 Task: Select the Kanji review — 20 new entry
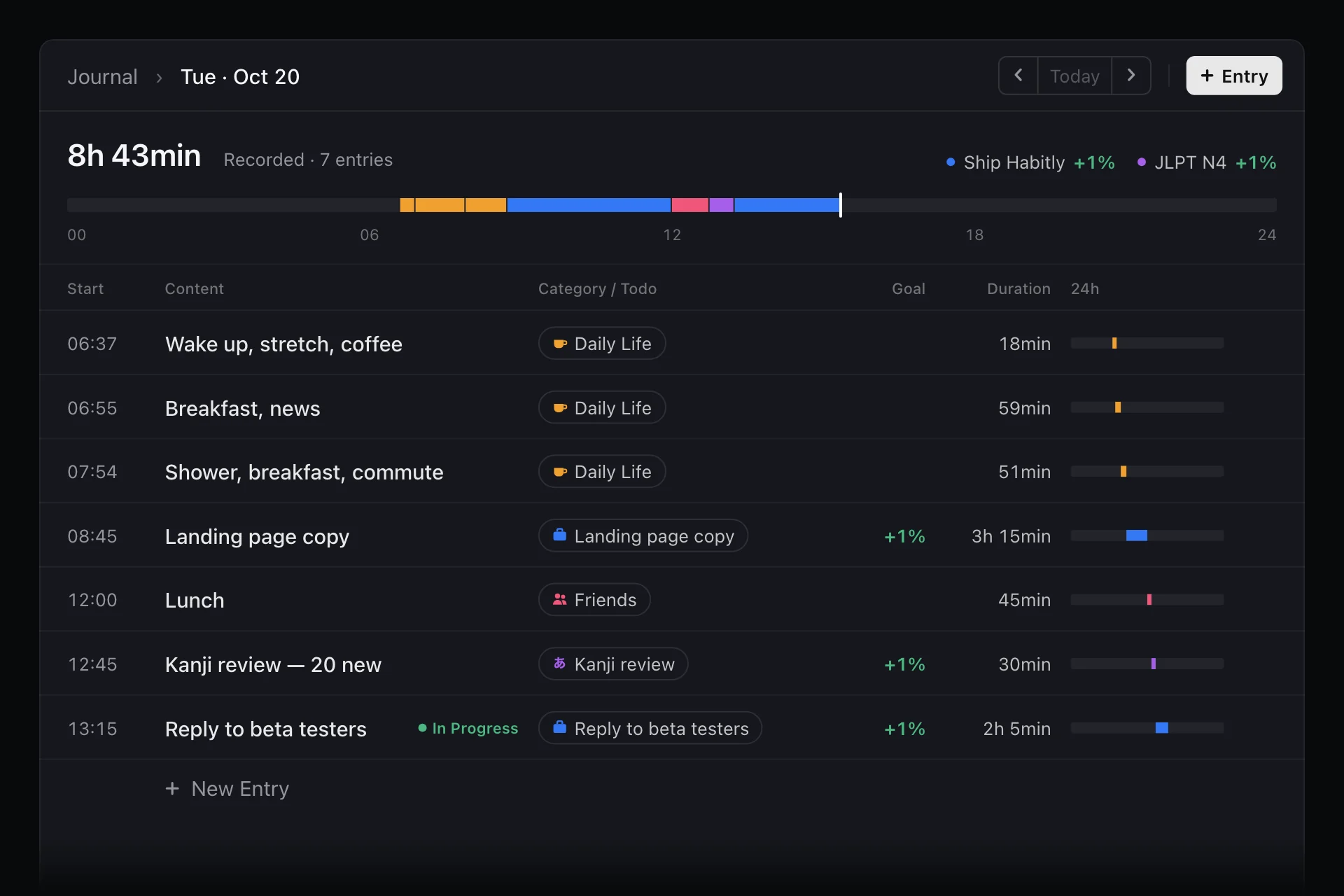click(x=273, y=665)
